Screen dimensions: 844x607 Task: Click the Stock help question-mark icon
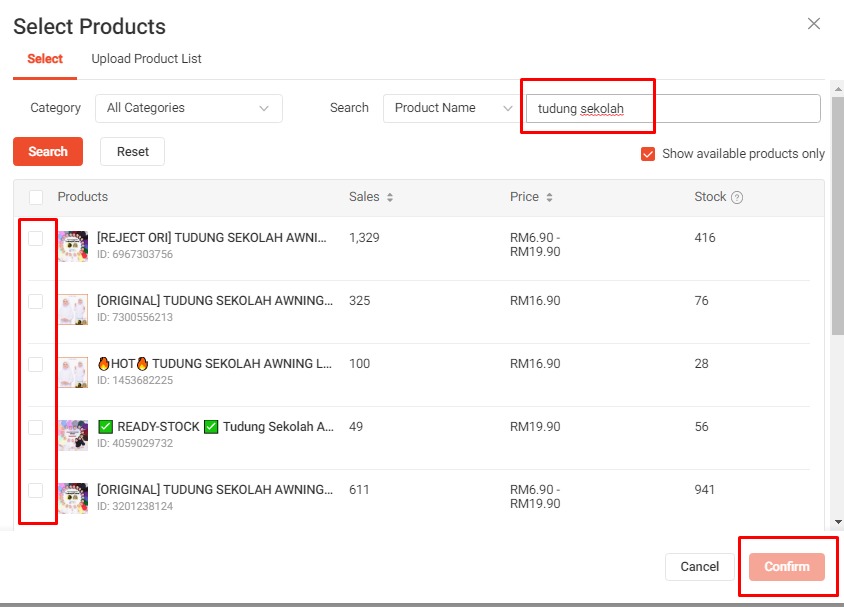(737, 198)
